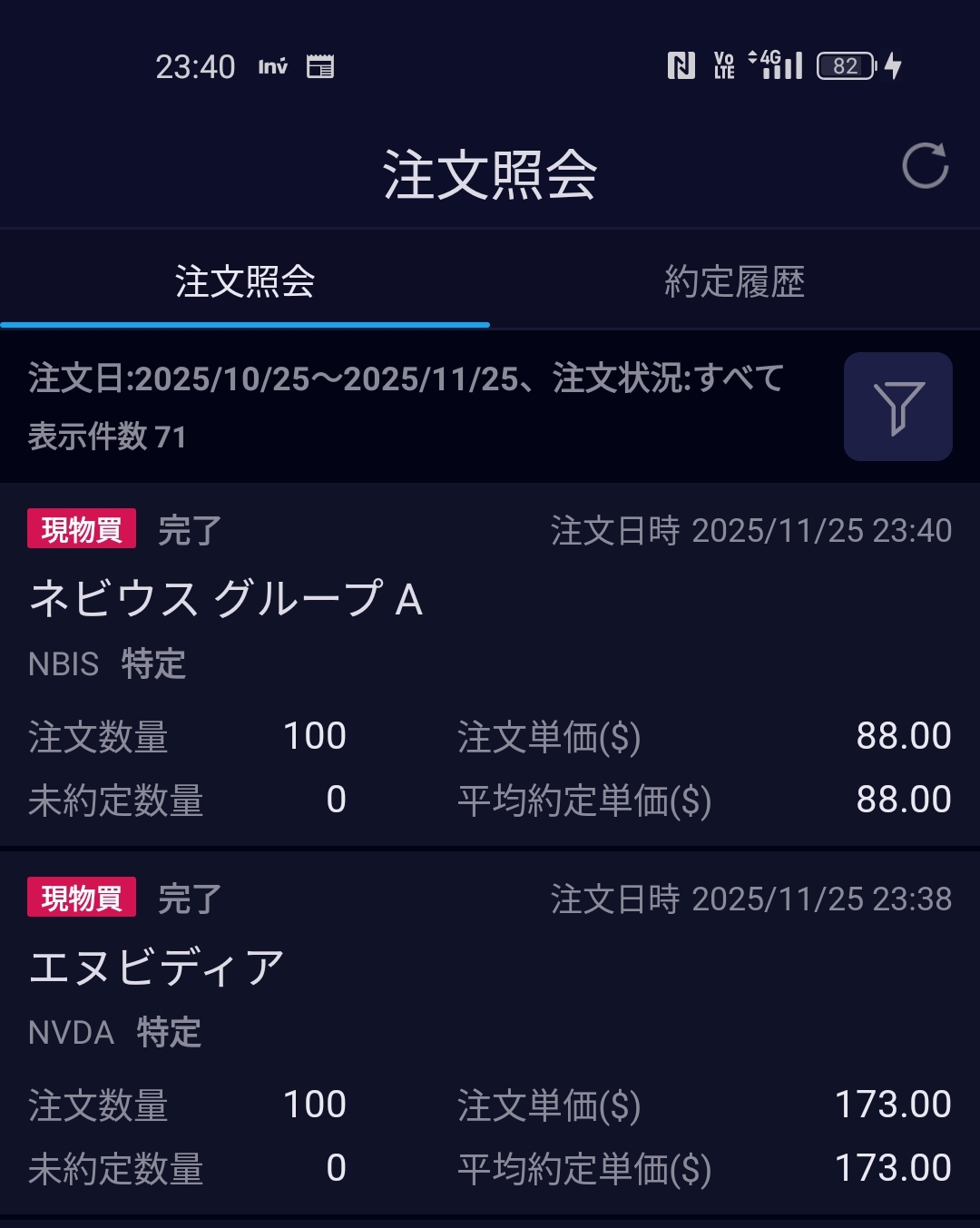980x1228 pixels.
Task: Tap the 現物買 badge on the NBIS order
Action: click(82, 529)
